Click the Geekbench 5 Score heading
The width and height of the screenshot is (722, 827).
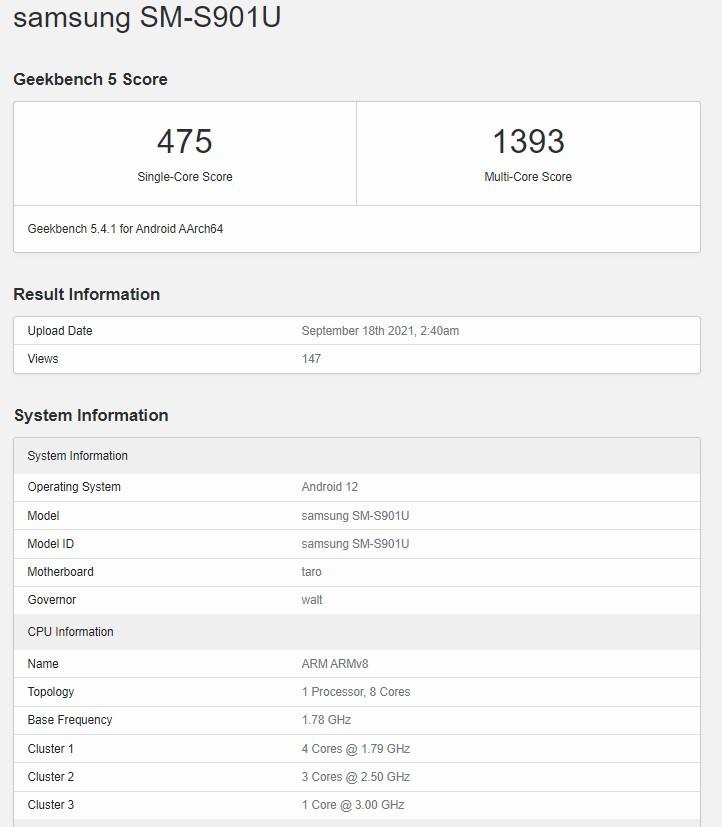click(90, 79)
